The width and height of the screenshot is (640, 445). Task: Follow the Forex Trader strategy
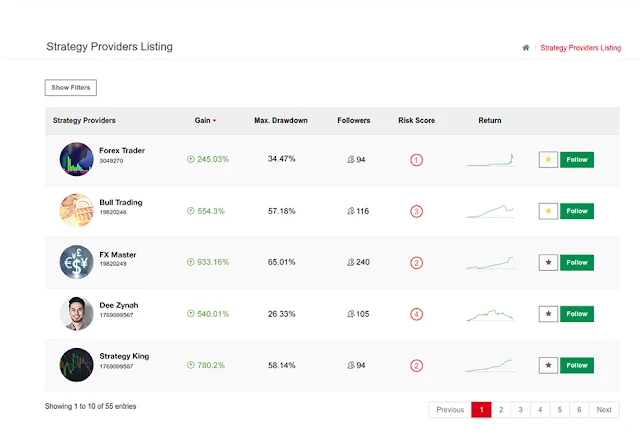[577, 159]
